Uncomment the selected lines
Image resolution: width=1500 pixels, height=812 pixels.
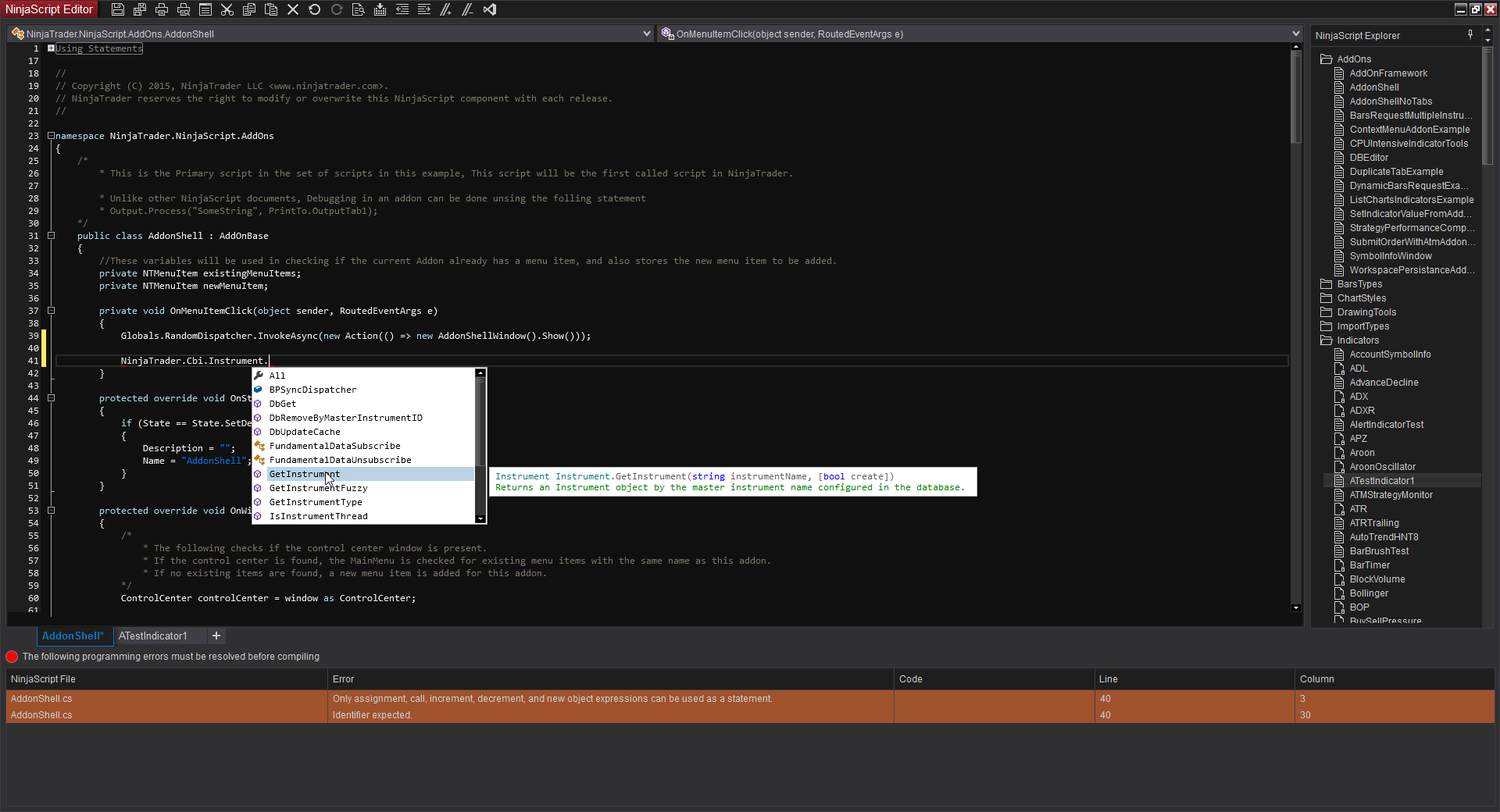pyautogui.click(x=468, y=9)
